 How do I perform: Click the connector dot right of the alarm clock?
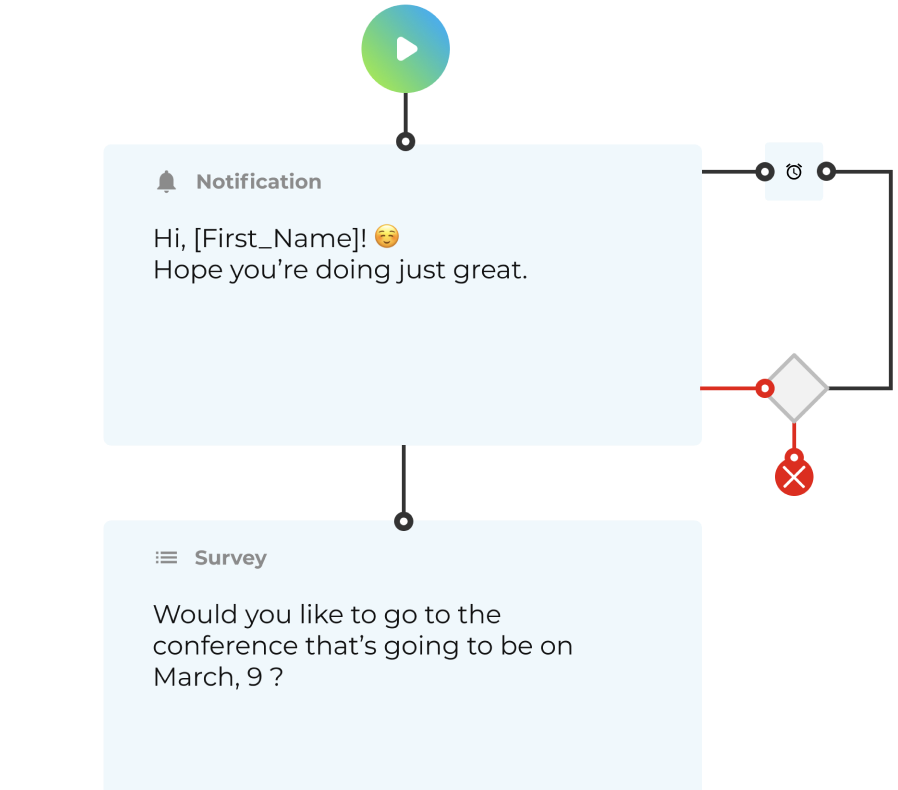tap(826, 172)
